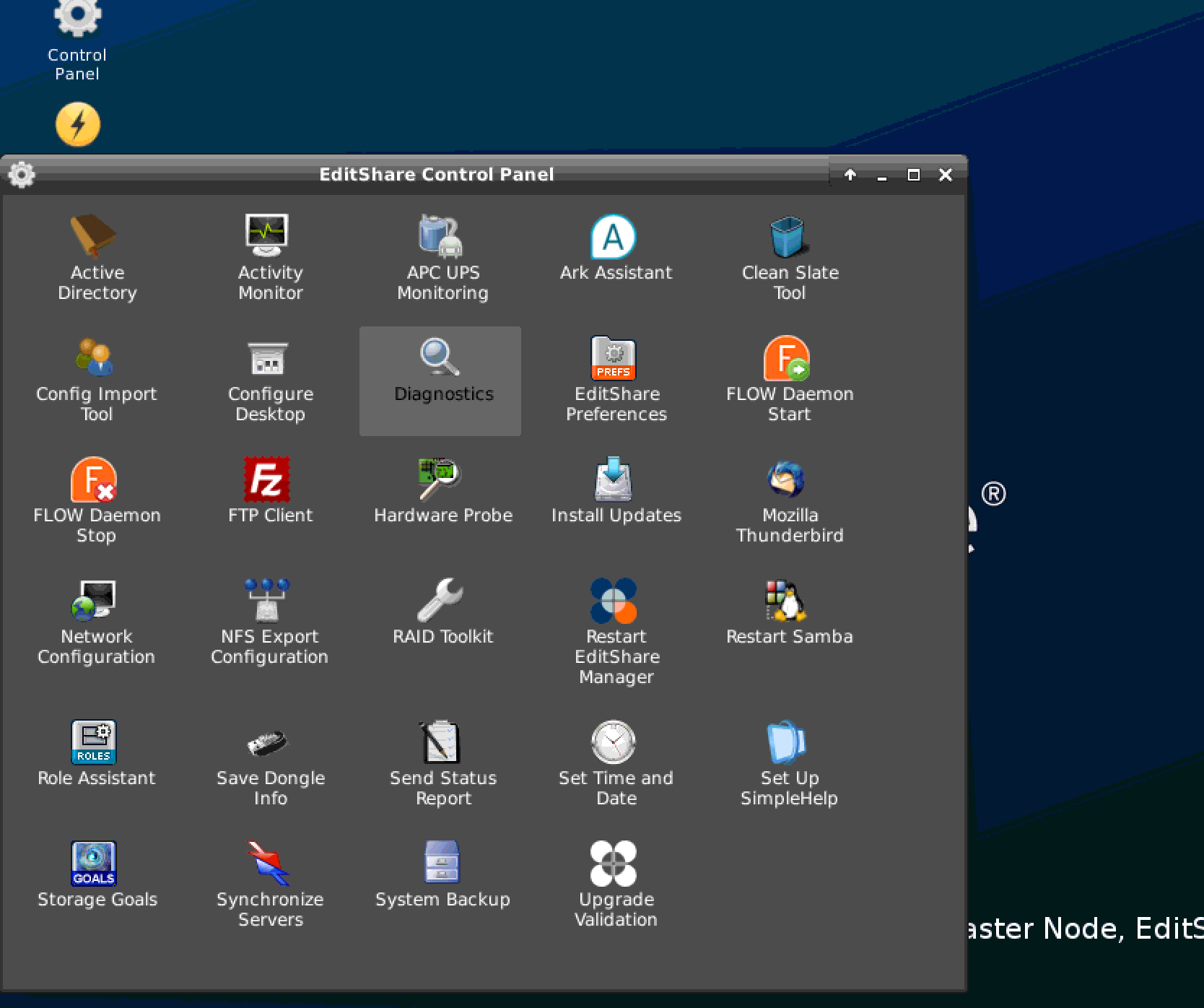Click FLOW Daemon Start icon

[x=787, y=357]
